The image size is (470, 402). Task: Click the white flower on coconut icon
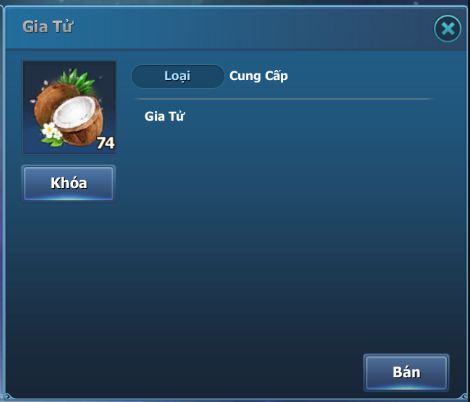[50, 130]
